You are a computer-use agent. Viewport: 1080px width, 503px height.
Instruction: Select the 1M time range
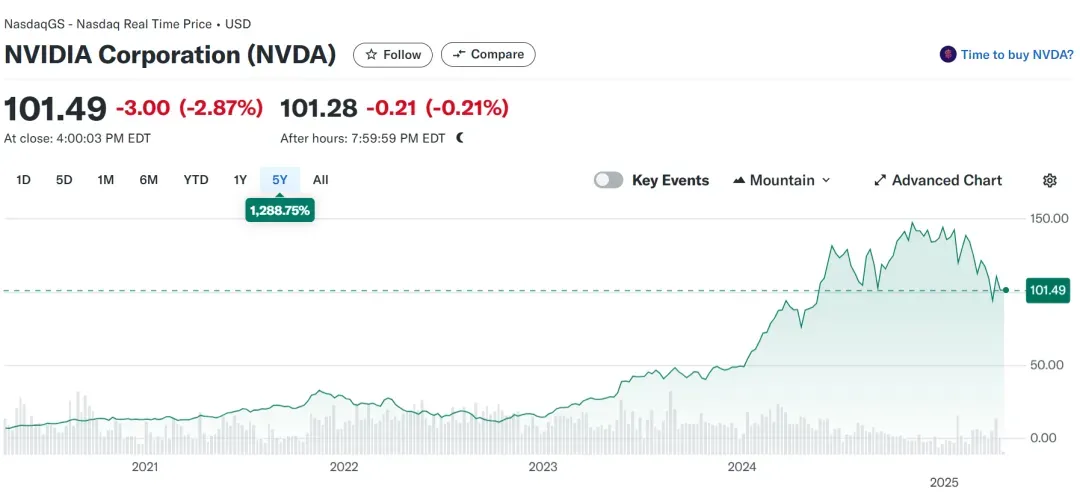(x=106, y=180)
